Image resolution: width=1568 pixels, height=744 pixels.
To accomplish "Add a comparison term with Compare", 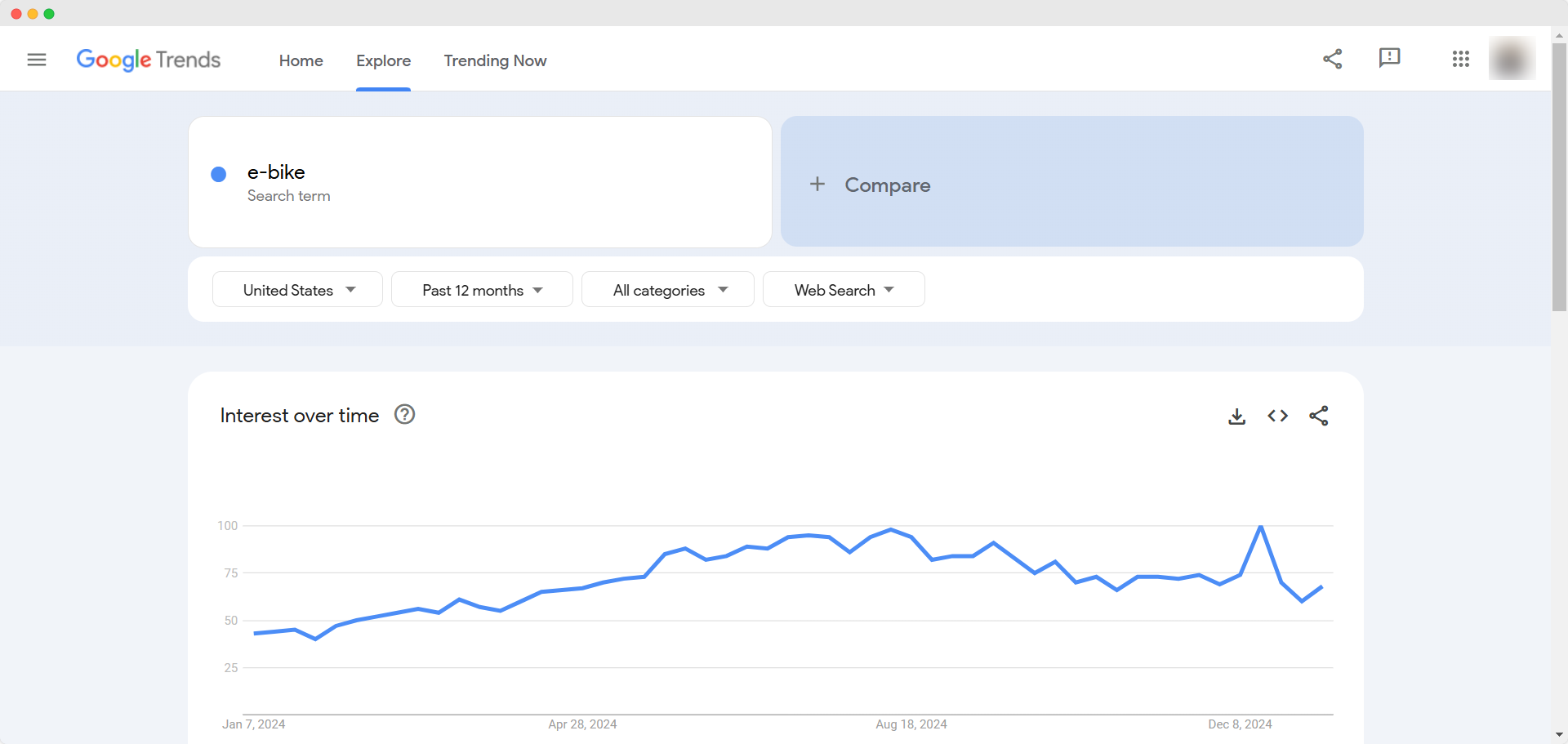I will (x=1072, y=181).
